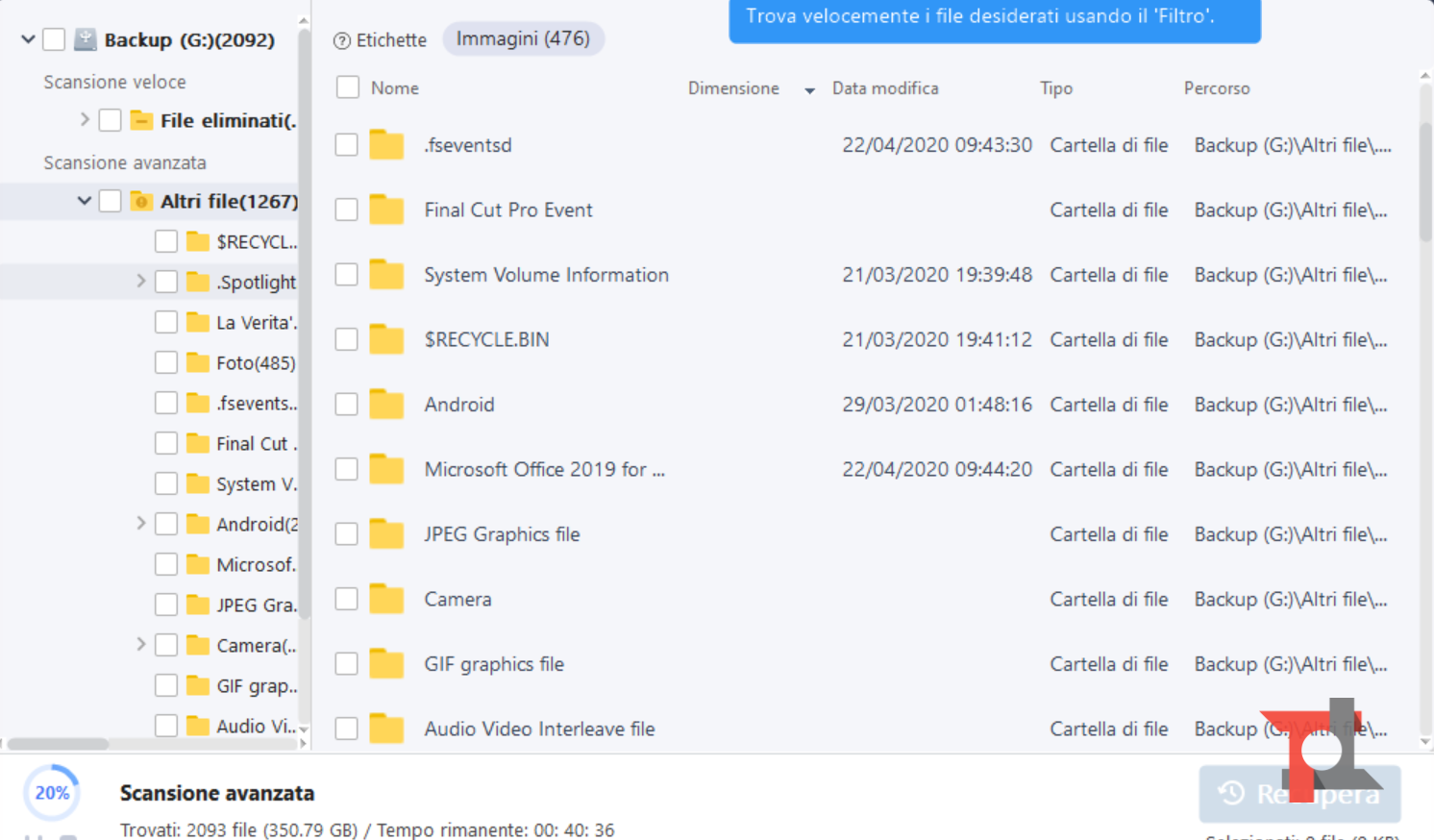1434x840 pixels.
Task: Click the Android folder icon in file list
Action: pos(386,405)
